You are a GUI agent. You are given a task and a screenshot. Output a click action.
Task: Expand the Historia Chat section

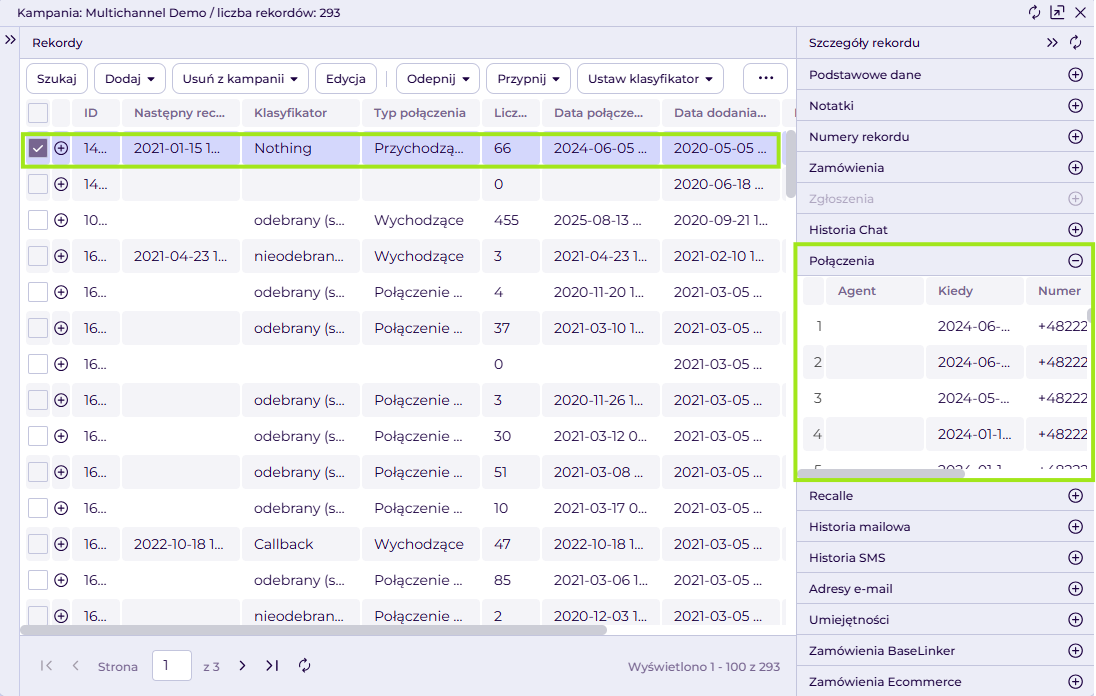[x=1076, y=229]
